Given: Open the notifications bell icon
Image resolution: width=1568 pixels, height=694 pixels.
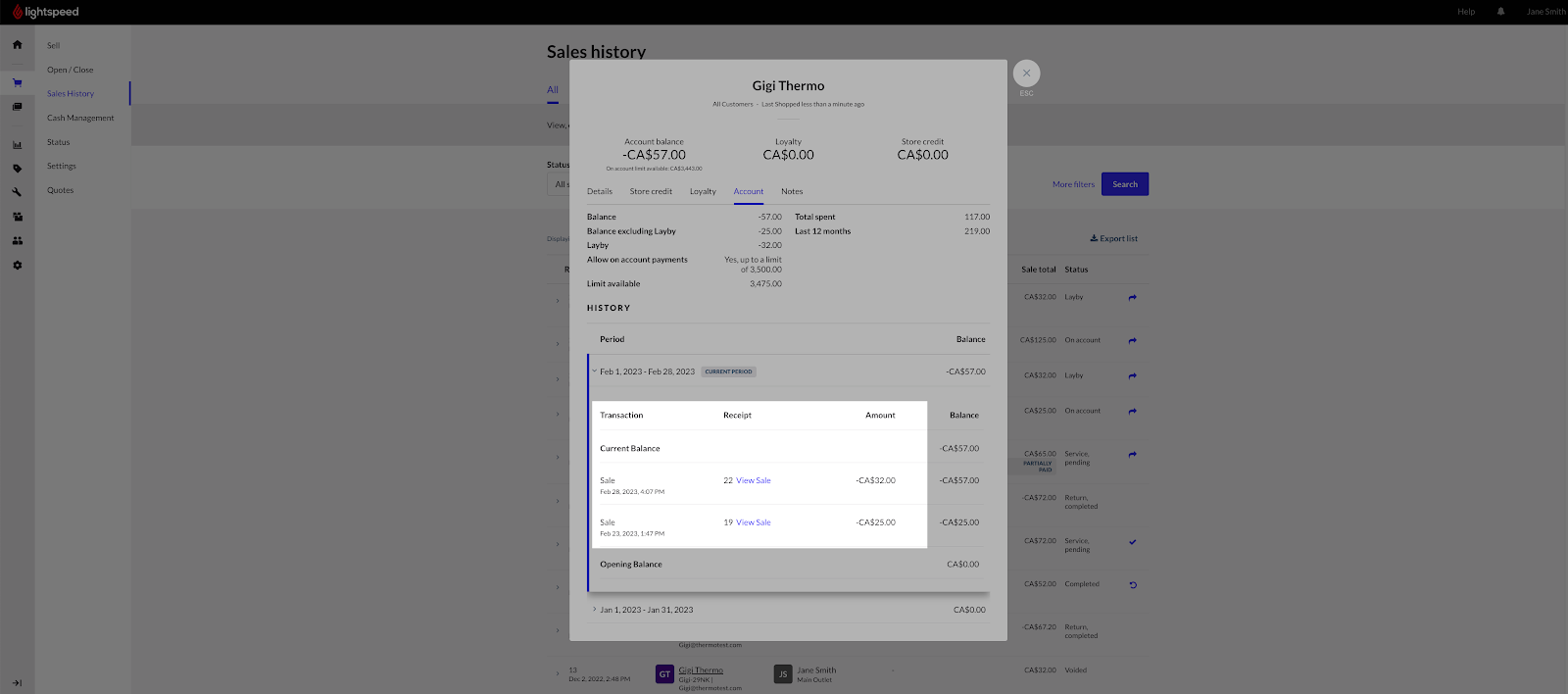Looking at the screenshot, I should coord(1500,12).
